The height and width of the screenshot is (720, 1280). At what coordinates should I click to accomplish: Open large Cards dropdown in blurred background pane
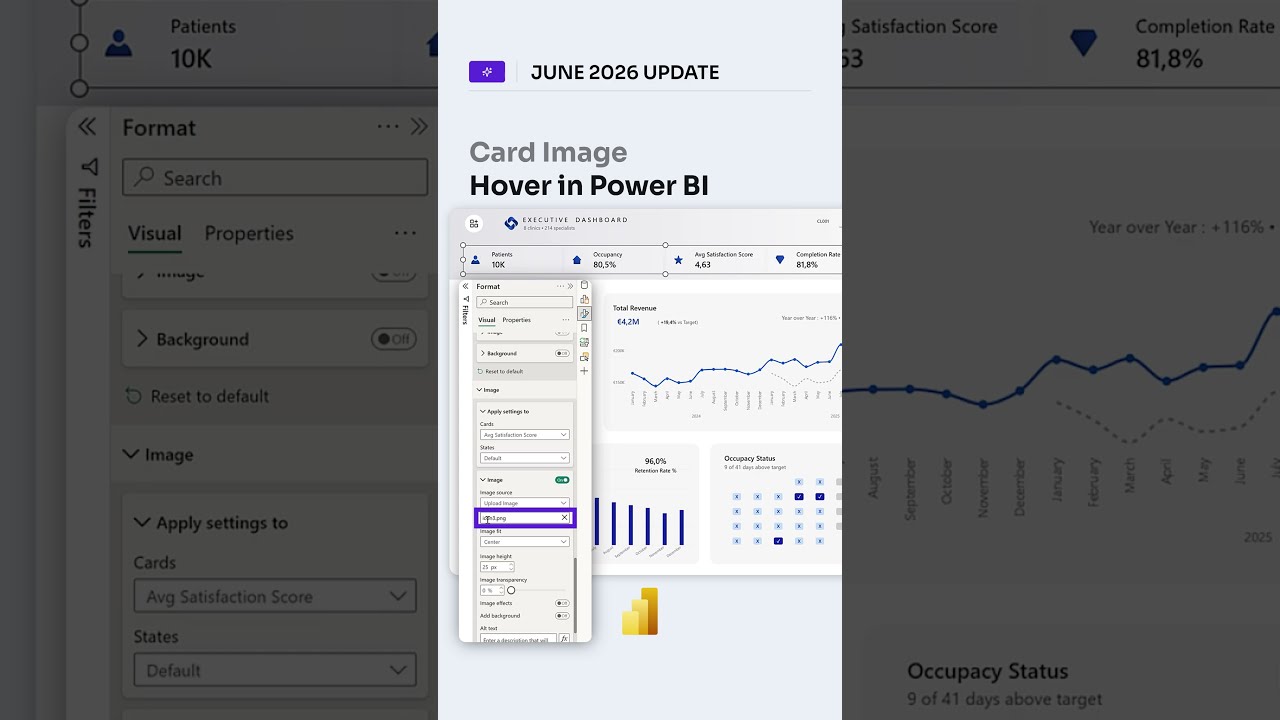pyautogui.click(x=275, y=597)
